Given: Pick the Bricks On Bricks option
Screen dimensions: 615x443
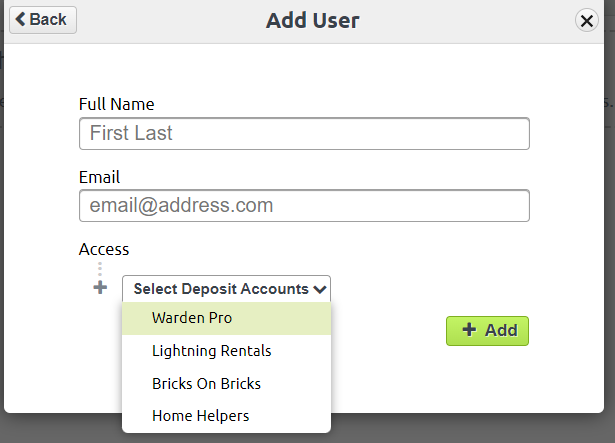Looking at the screenshot, I should (x=226, y=384).
